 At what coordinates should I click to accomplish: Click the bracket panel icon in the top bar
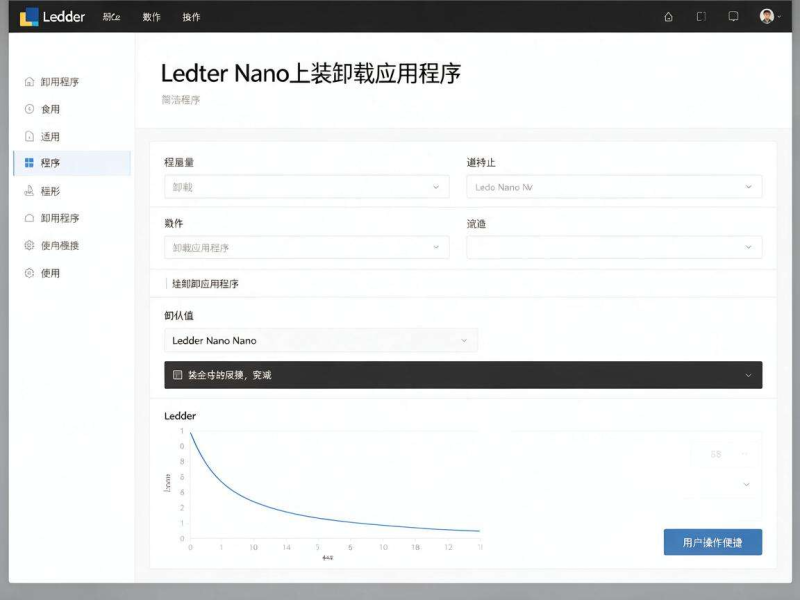point(702,17)
